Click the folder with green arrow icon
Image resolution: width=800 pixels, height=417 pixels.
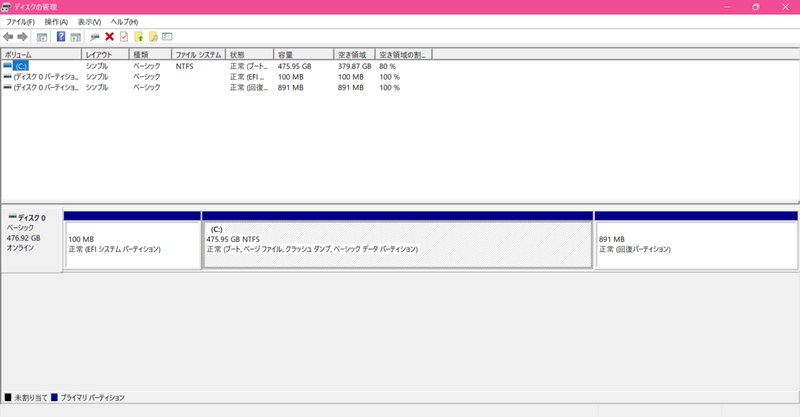[138, 37]
